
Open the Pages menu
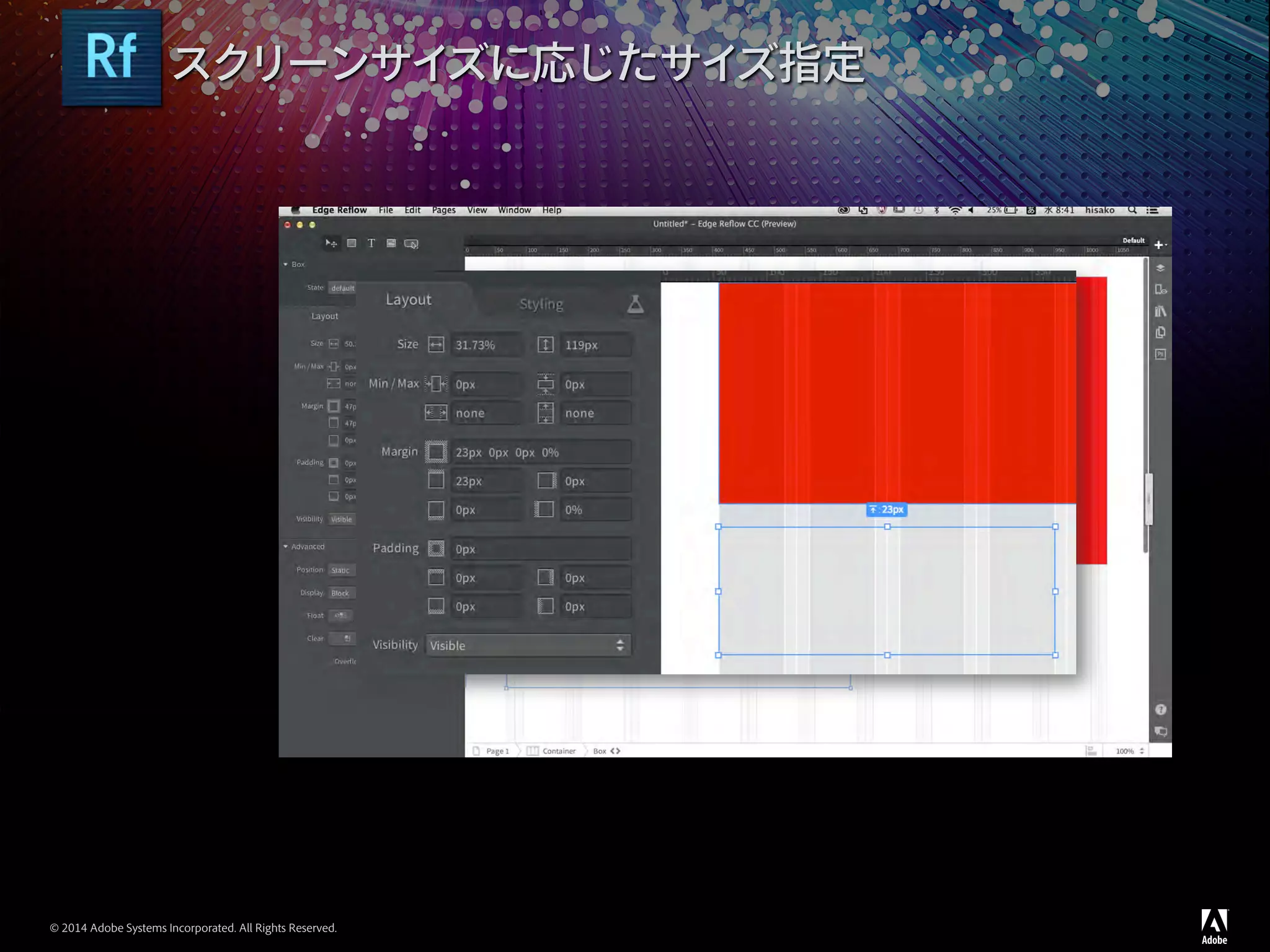[x=444, y=210]
